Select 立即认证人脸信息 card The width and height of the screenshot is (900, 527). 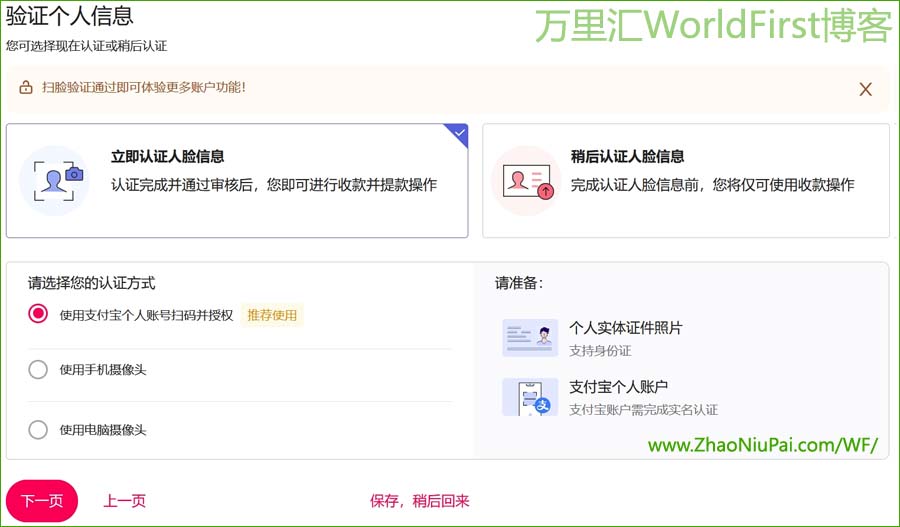(x=237, y=180)
